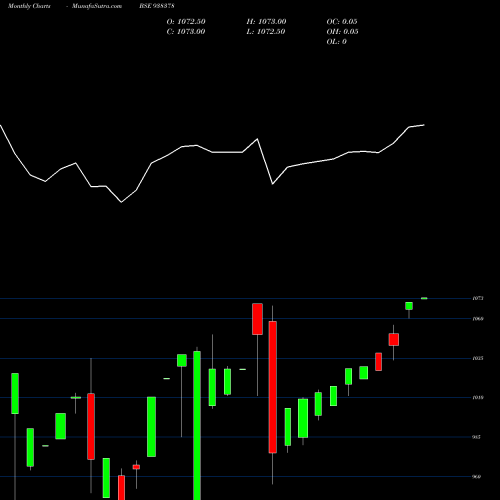Click the 985 price axis label

(476, 437)
